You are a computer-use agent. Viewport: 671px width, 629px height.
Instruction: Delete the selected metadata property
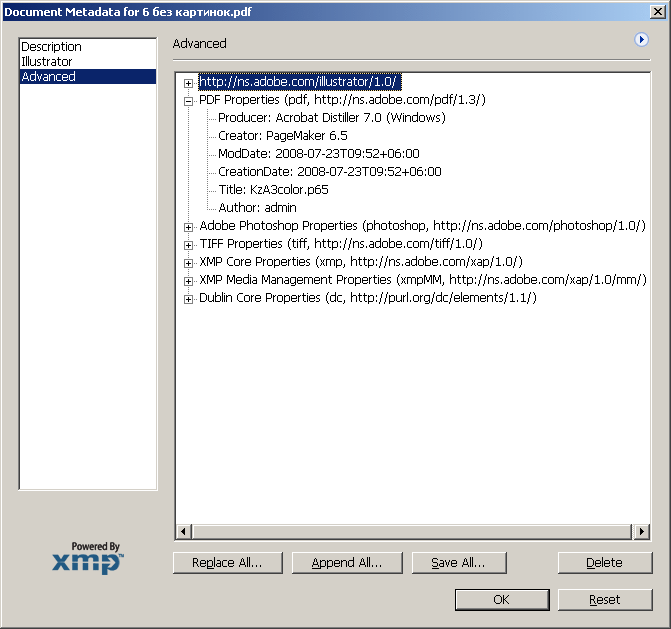pyautogui.click(x=605, y=562)
